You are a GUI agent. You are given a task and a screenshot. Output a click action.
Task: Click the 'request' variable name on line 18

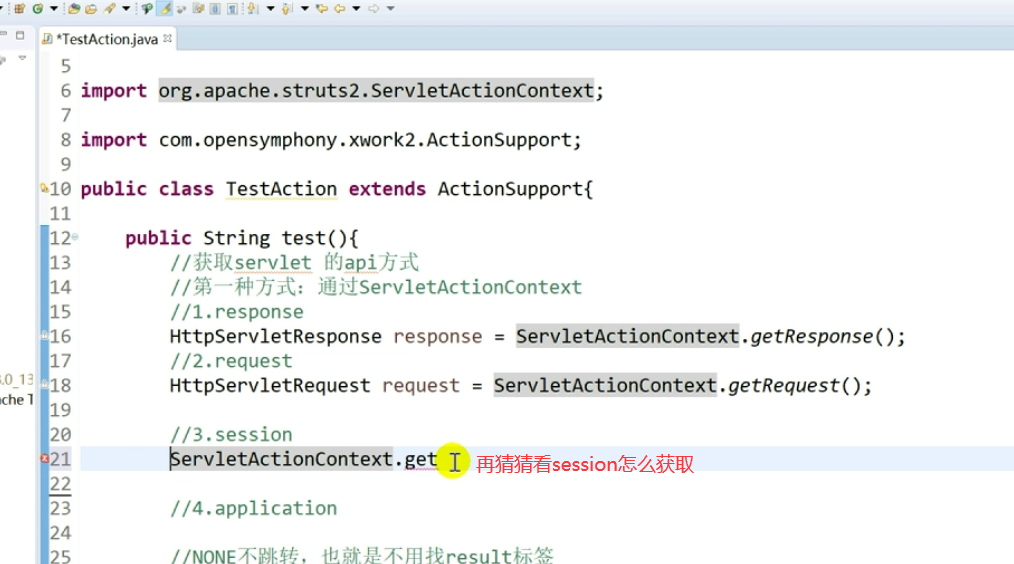point(421,385)
